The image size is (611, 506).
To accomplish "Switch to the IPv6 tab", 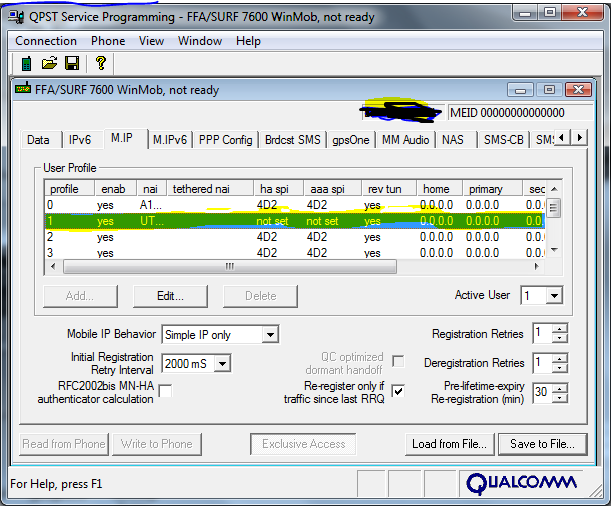I will (80, 140).
